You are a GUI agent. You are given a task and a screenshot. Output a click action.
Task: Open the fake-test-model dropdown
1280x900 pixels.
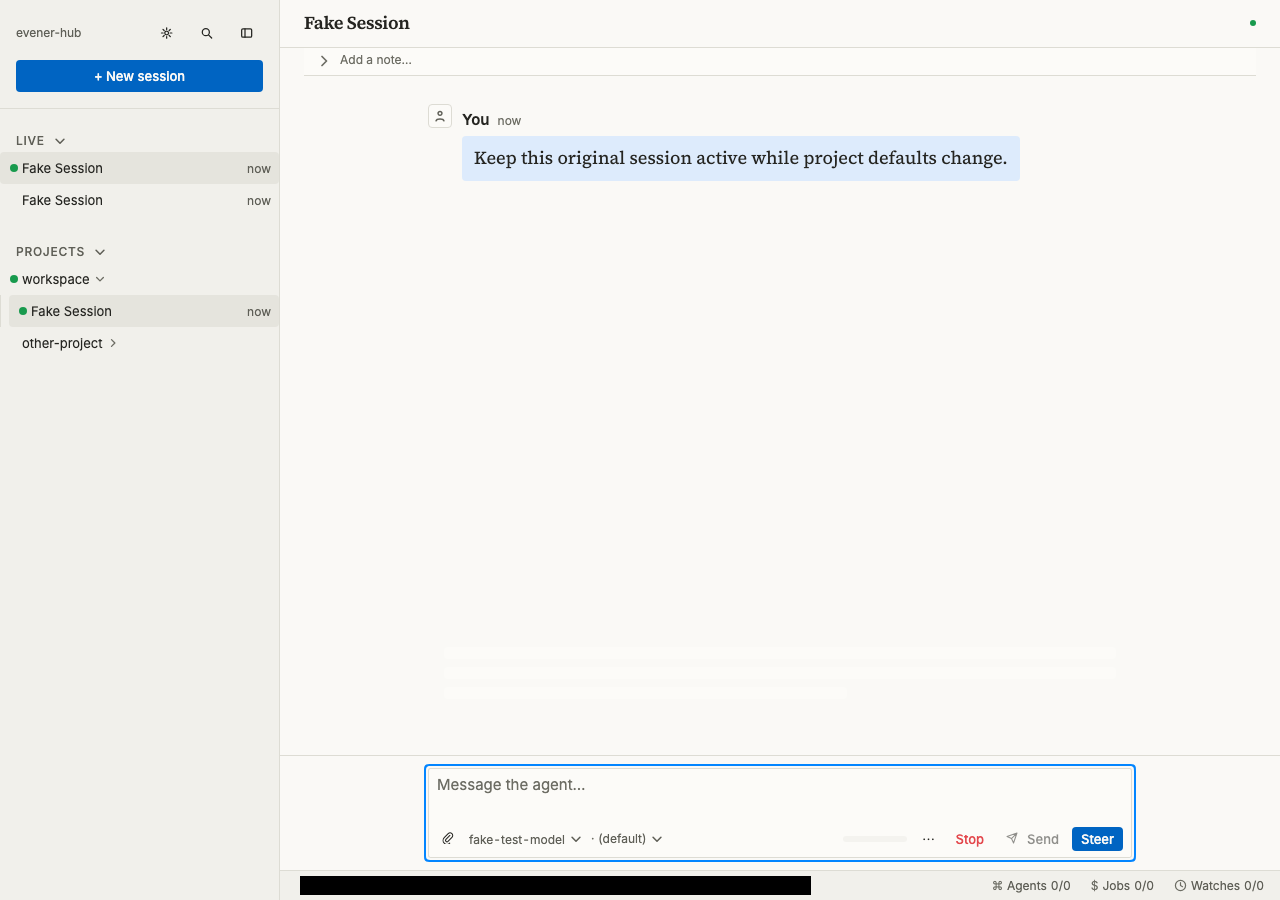click(x=525, y=839)
